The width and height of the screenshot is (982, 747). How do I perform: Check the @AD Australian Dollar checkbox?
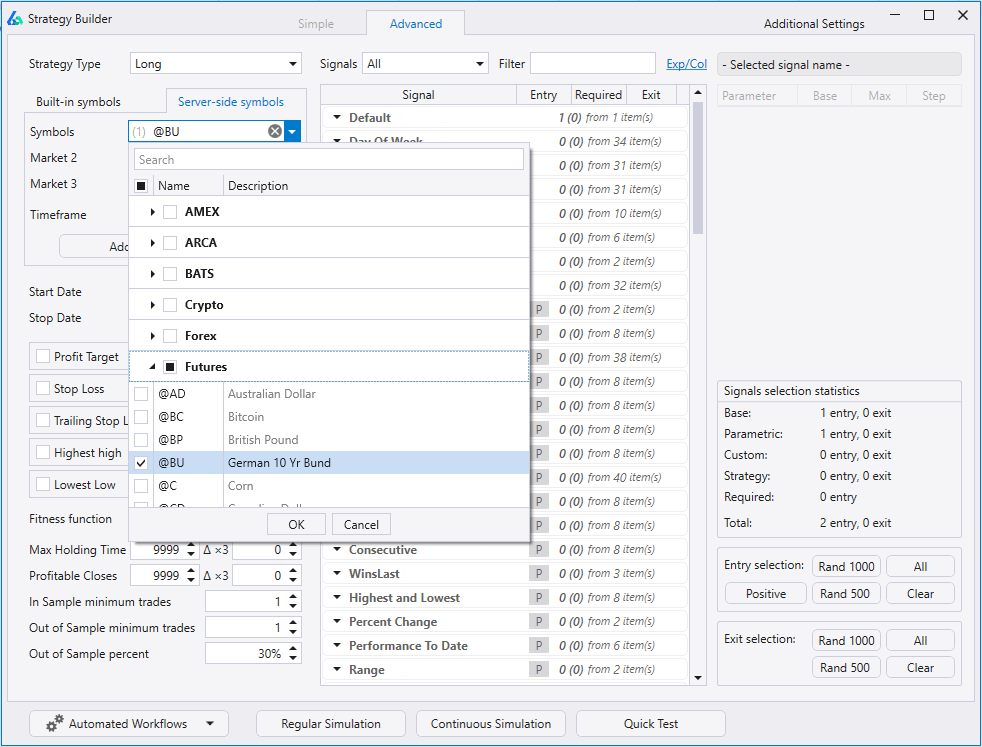click(x=141, y=394)
